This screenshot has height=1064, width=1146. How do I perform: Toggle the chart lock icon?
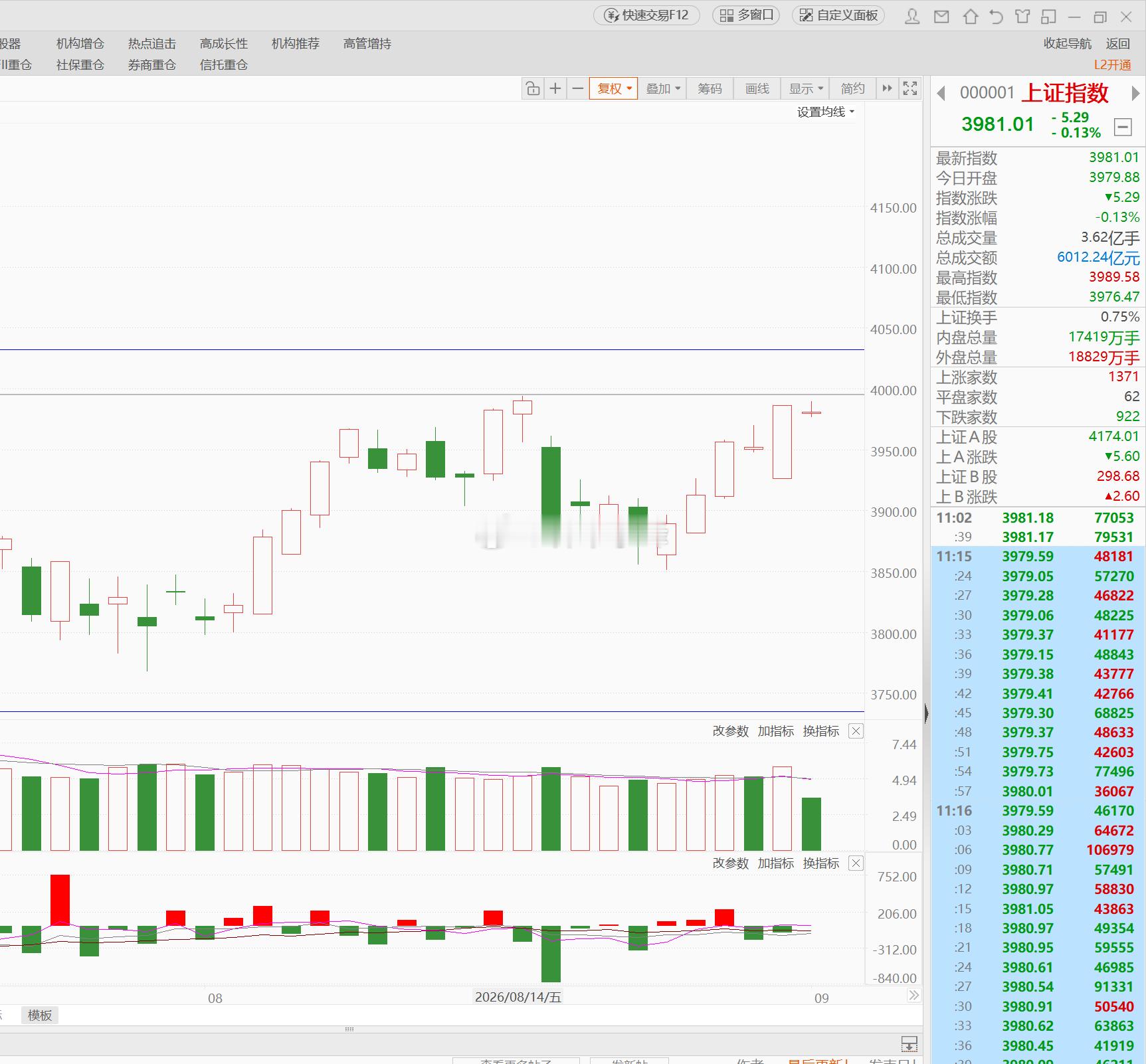pyautogui.click(x=533, y=88)
